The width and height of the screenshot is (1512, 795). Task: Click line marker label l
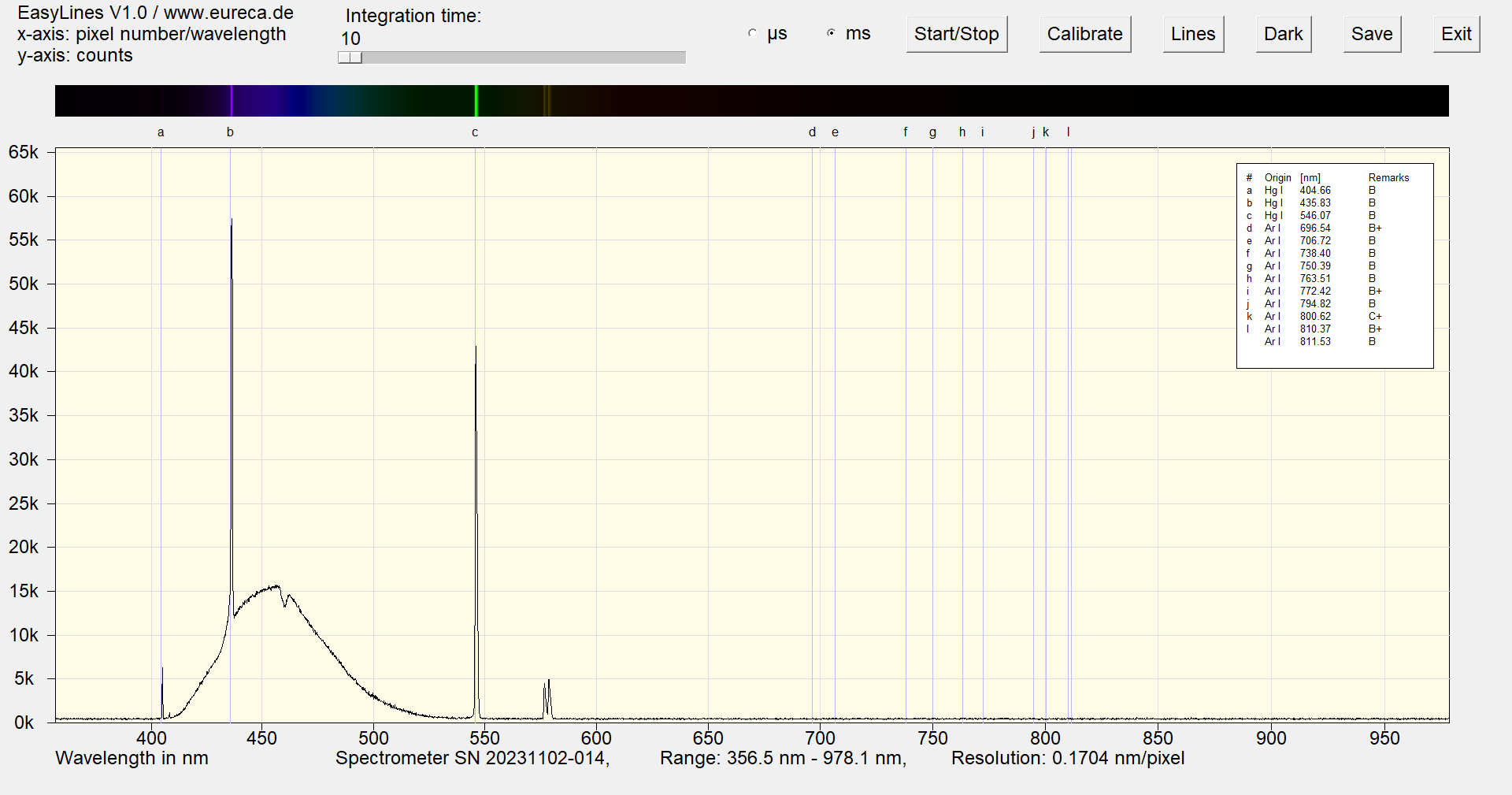pos(1069,132)
